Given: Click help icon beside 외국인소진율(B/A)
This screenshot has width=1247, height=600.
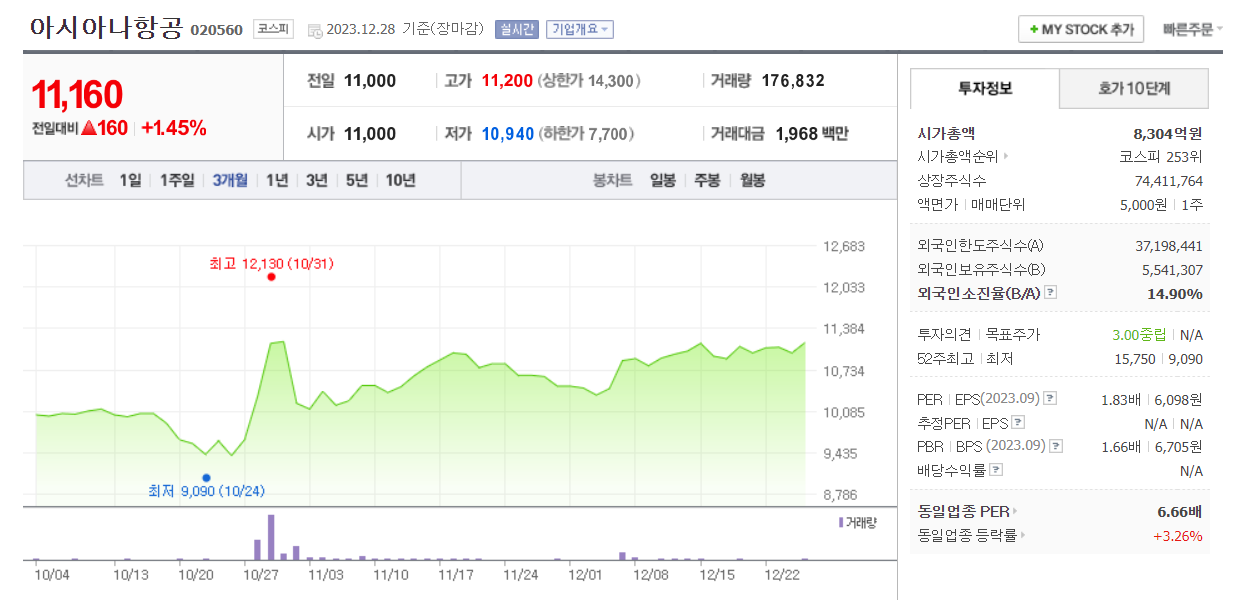Looking at the screenshot, I should click(1050, 293).
